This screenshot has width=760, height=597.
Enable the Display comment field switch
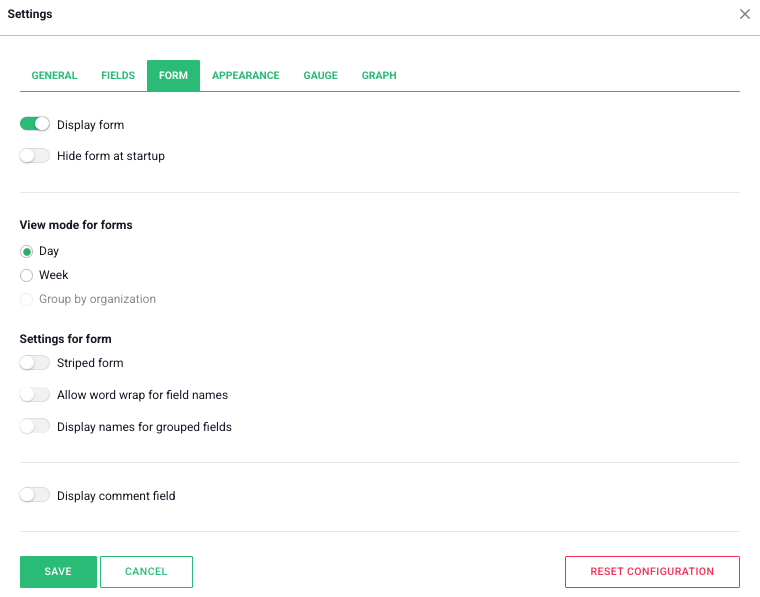[35, 495]
